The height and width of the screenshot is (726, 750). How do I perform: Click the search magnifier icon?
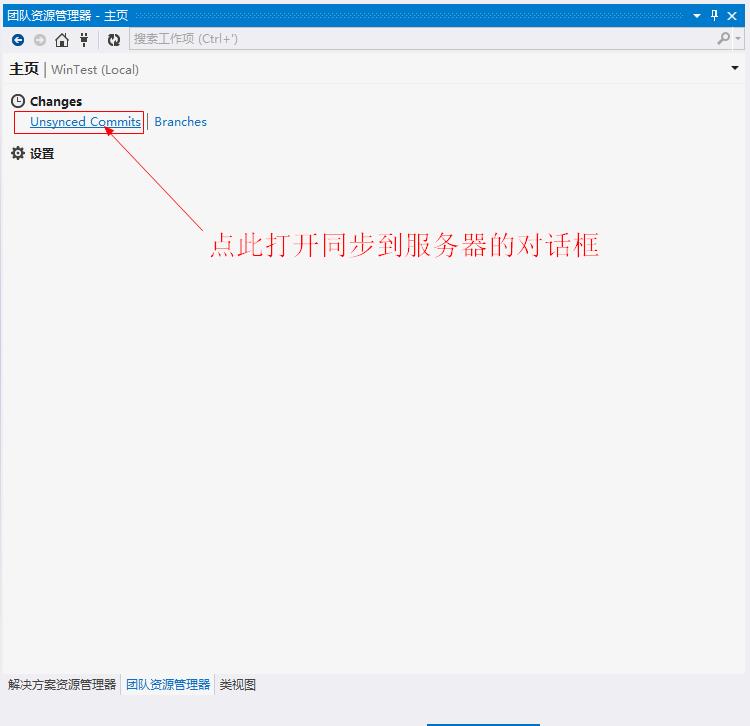[724, 38]
